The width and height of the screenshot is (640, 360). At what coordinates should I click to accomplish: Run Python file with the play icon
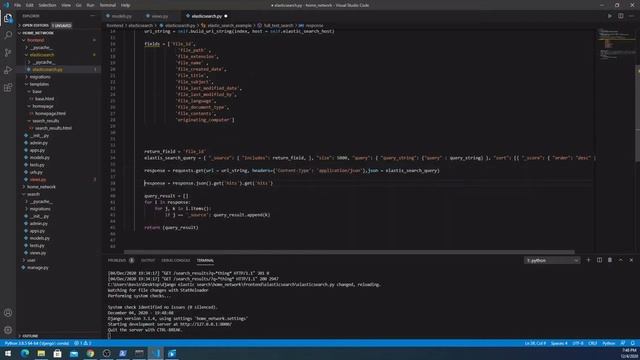tap(610, 16)
